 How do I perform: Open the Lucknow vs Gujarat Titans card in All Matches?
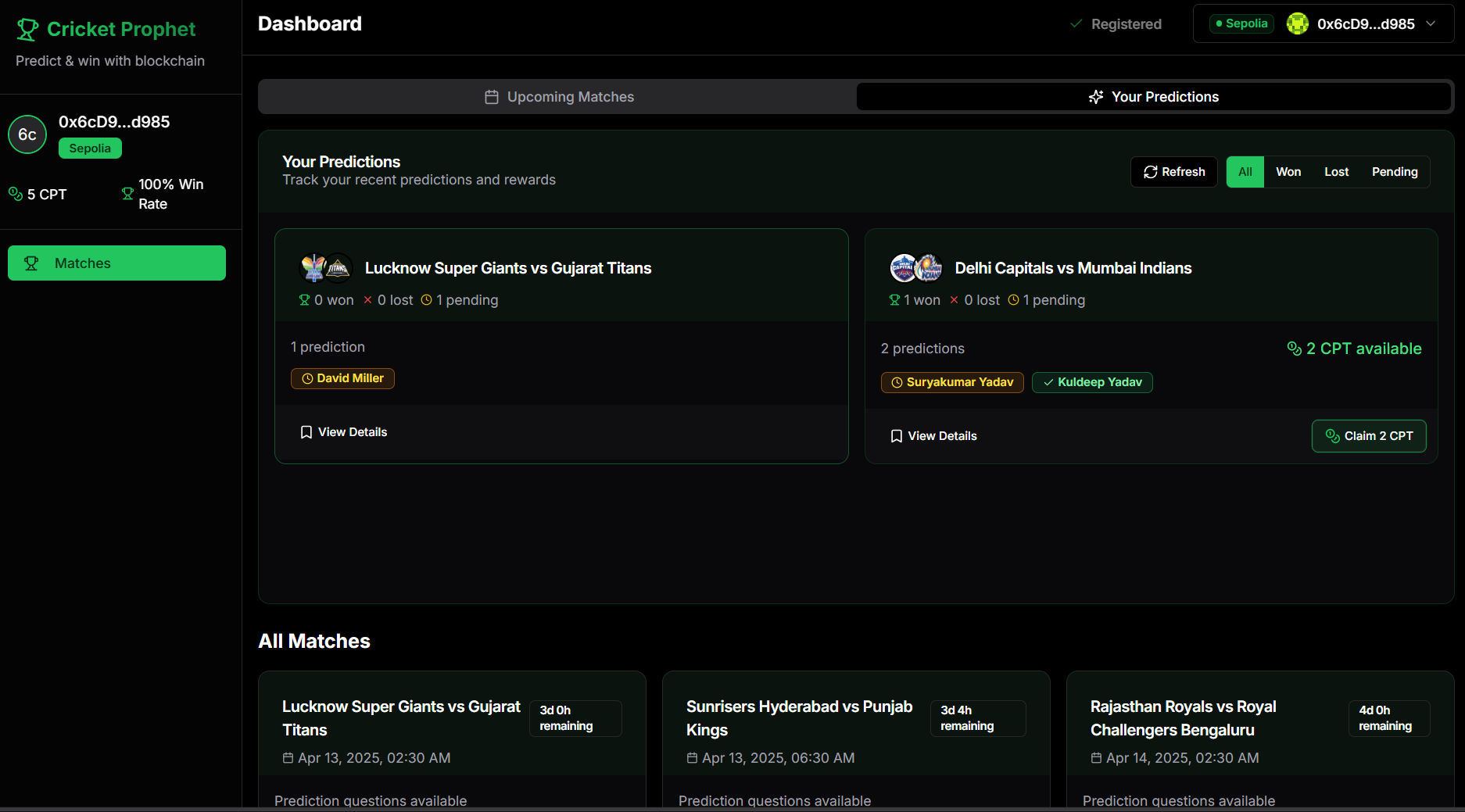pos(452,739)
